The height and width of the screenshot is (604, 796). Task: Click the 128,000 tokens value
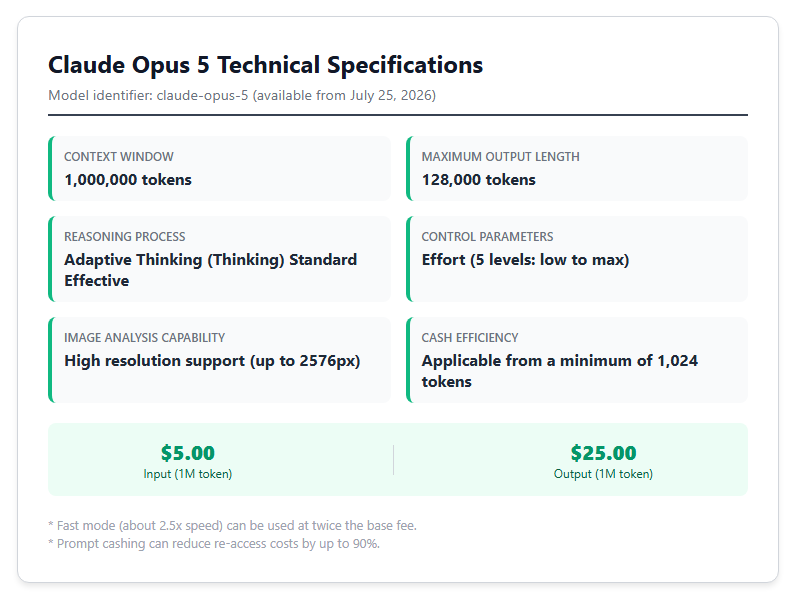(479, 180)
